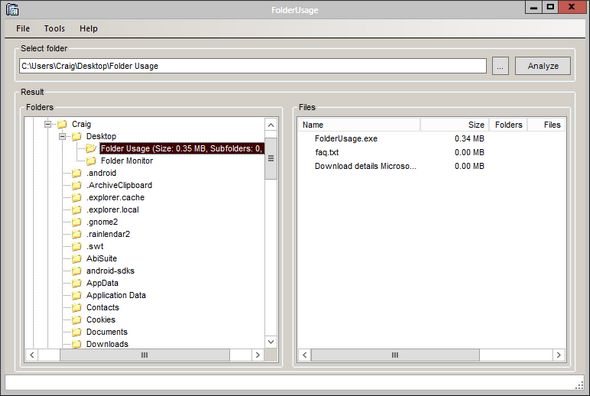Click the .swt folder icon
This screenshot has height=396, width=590.
pyautogui.click(x=76, y=246)
